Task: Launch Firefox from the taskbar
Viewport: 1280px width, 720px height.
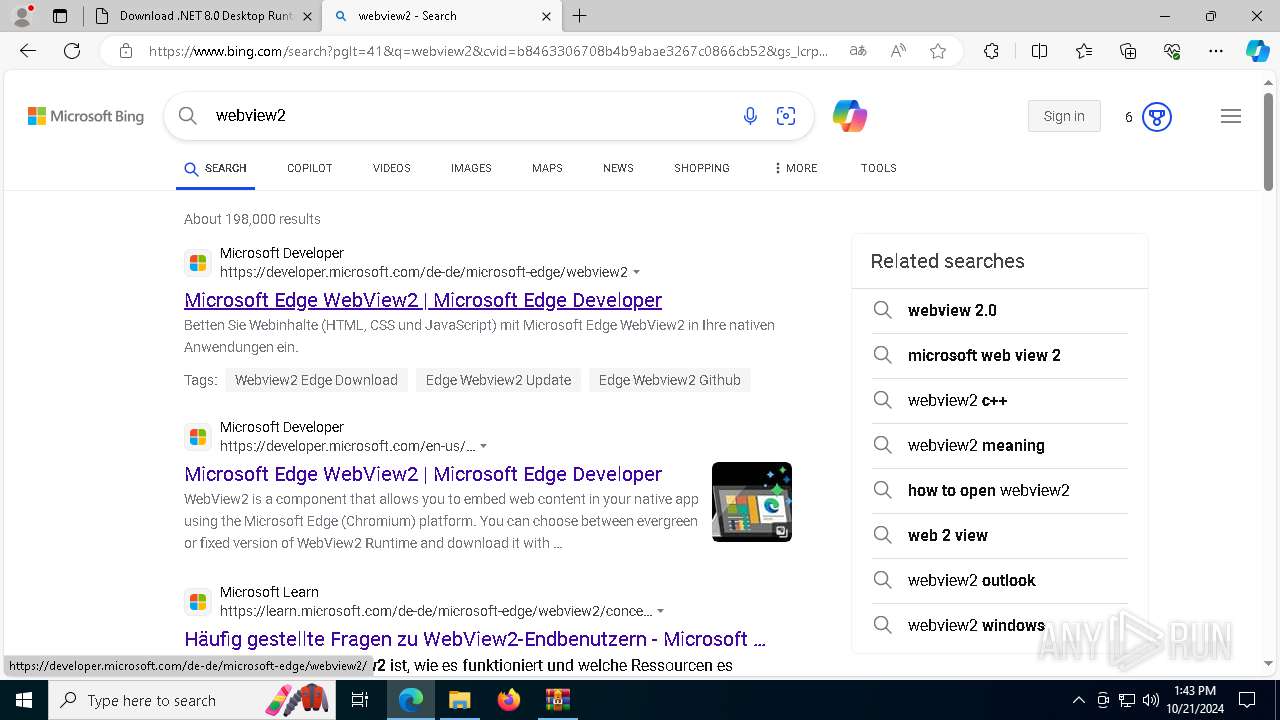Action: [509, 700]
